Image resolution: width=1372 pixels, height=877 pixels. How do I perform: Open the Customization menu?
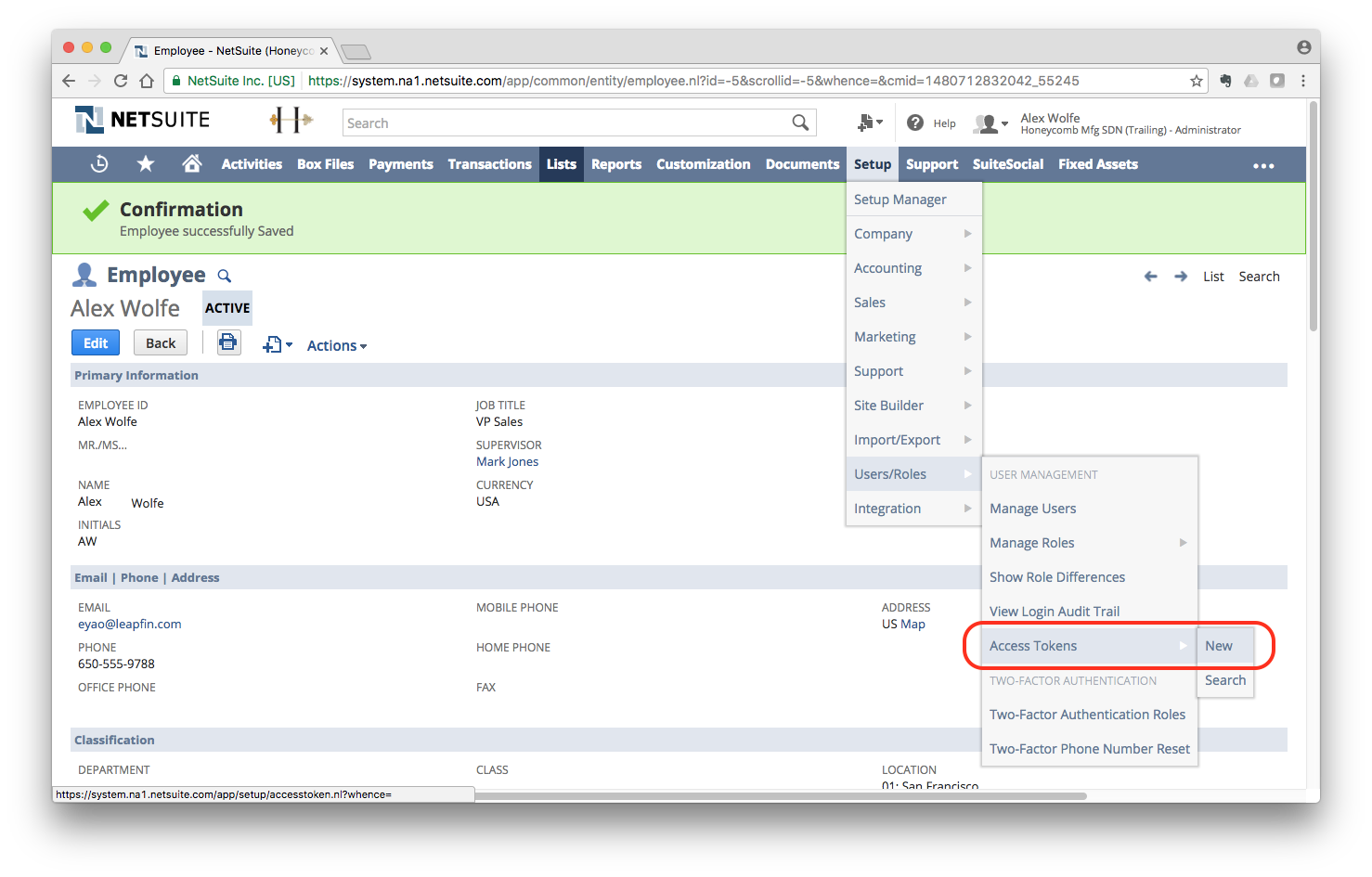[704, 164]
